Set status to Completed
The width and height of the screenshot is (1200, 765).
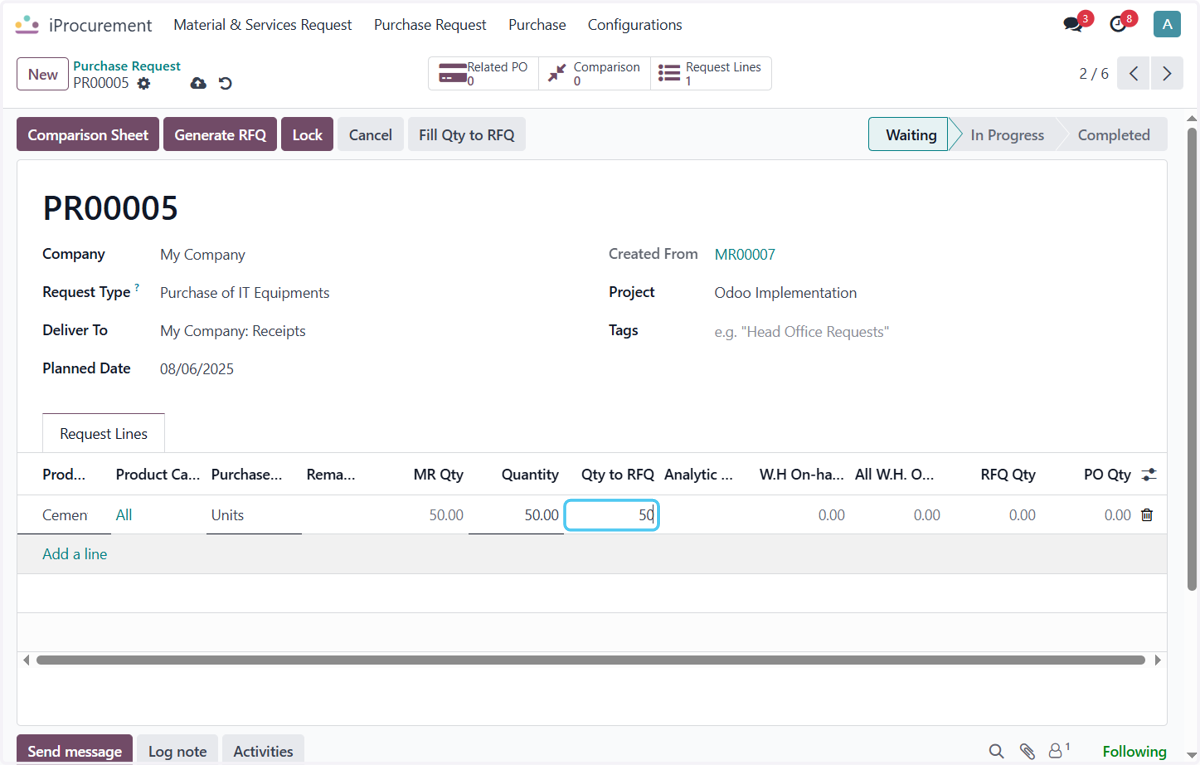point(1113,135)
